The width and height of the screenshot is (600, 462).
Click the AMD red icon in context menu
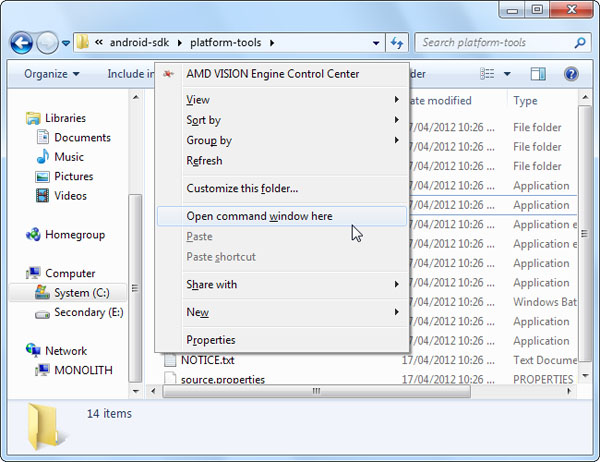(168, 74)
